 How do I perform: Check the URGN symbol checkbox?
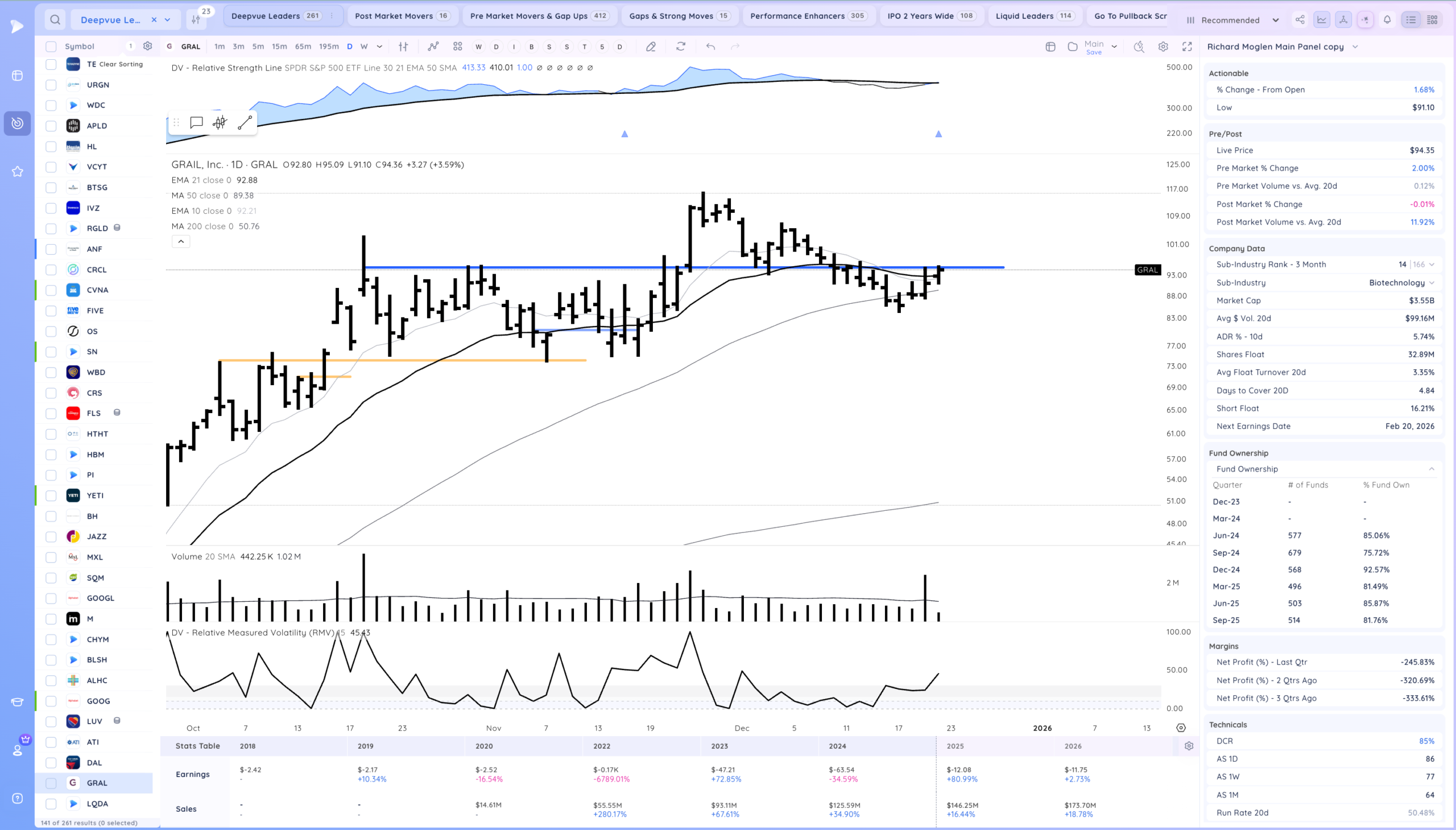point(51,85)
